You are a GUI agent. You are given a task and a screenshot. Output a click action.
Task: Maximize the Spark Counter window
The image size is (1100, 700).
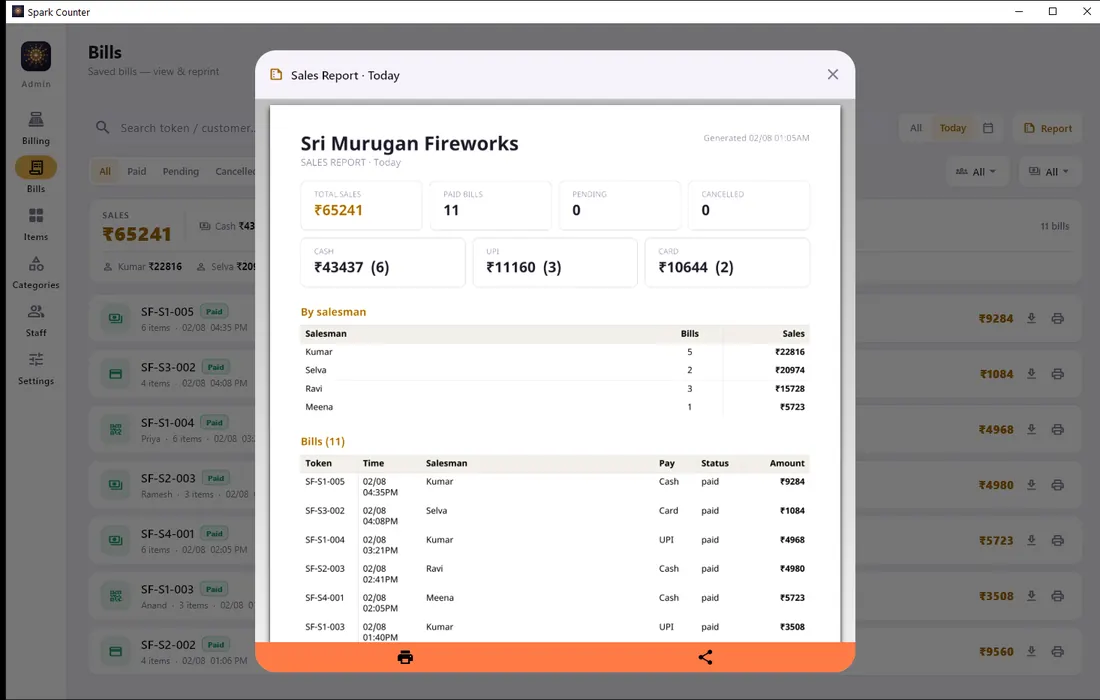(1052, 11)
